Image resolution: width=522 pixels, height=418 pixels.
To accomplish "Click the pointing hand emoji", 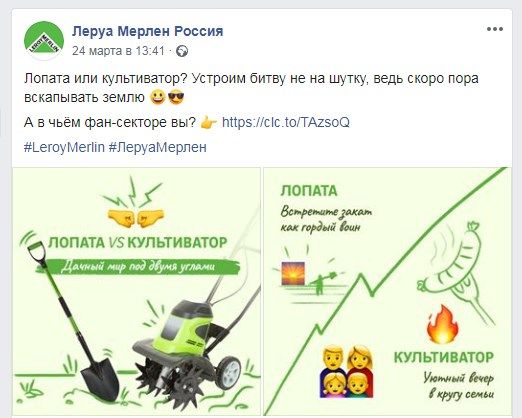I will (209, 123).
